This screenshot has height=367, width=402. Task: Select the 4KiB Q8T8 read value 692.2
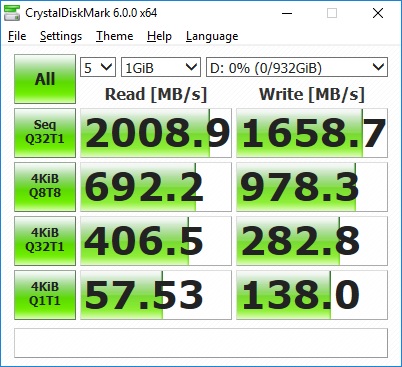coord(156,187)
